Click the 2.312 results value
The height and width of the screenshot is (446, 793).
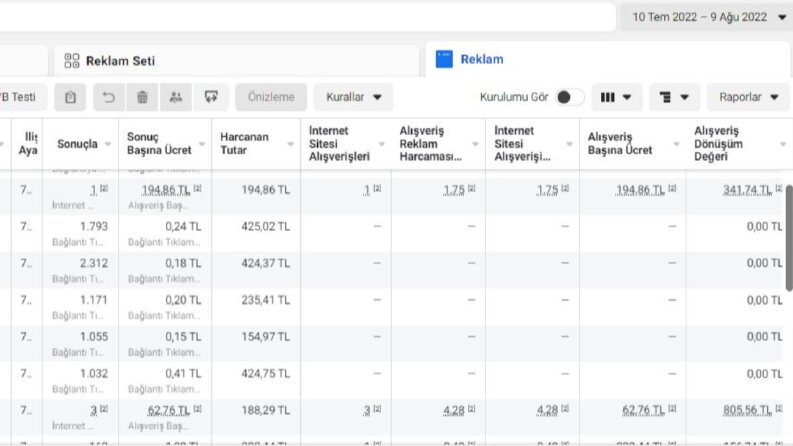click(x=94, y=263)
